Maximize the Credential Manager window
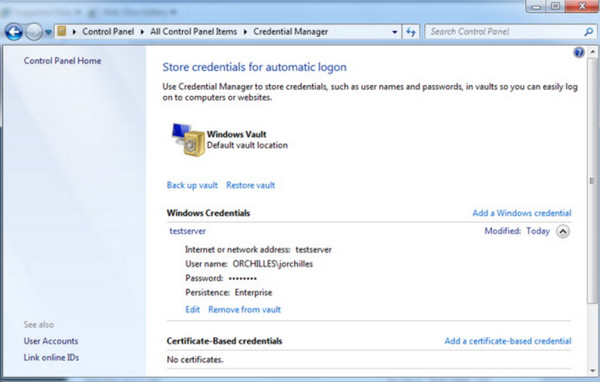The width and height of the screenshot is (600, 382). 555,7
